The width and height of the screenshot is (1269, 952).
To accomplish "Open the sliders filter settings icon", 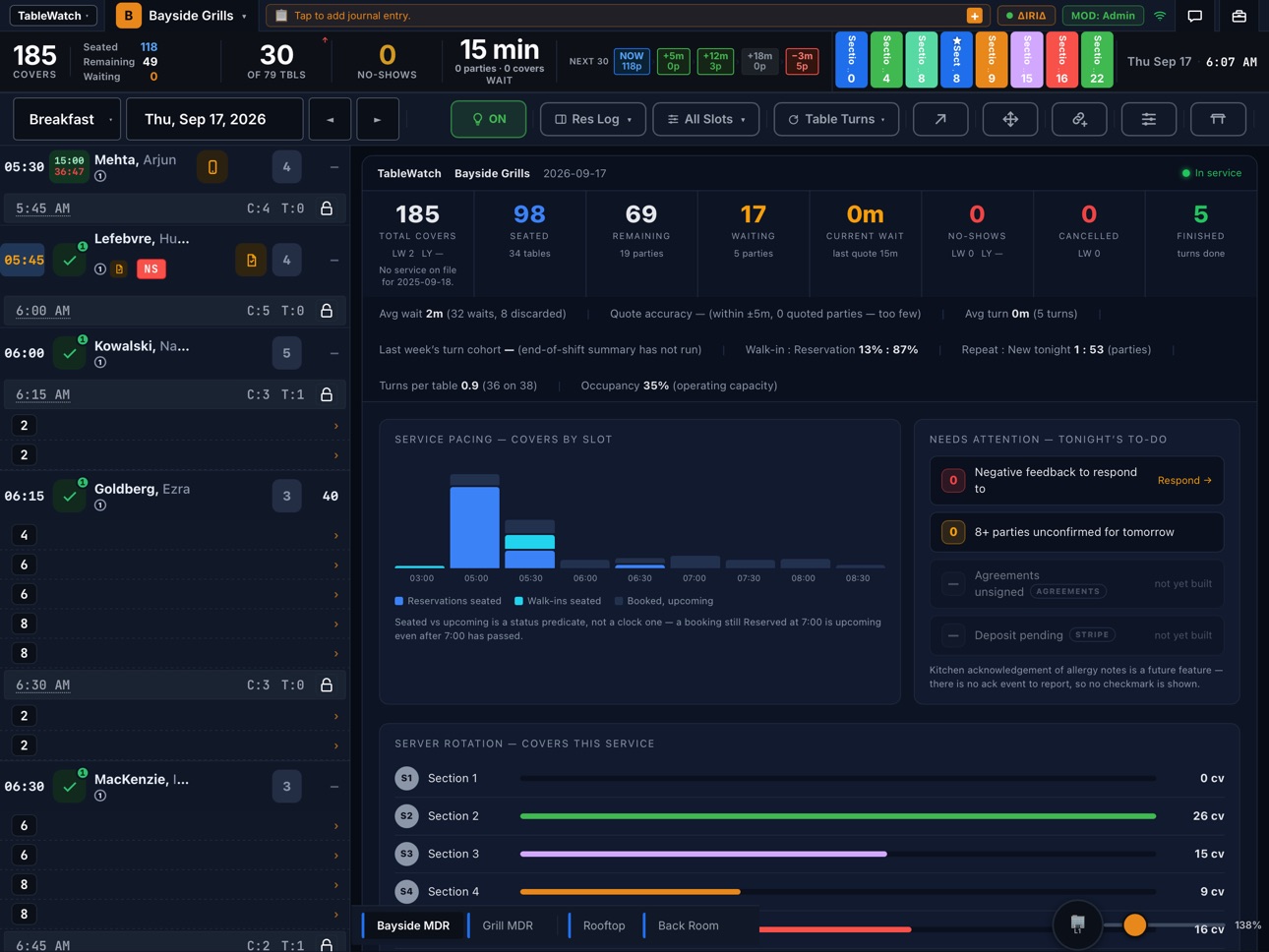I will [1148, 119].
